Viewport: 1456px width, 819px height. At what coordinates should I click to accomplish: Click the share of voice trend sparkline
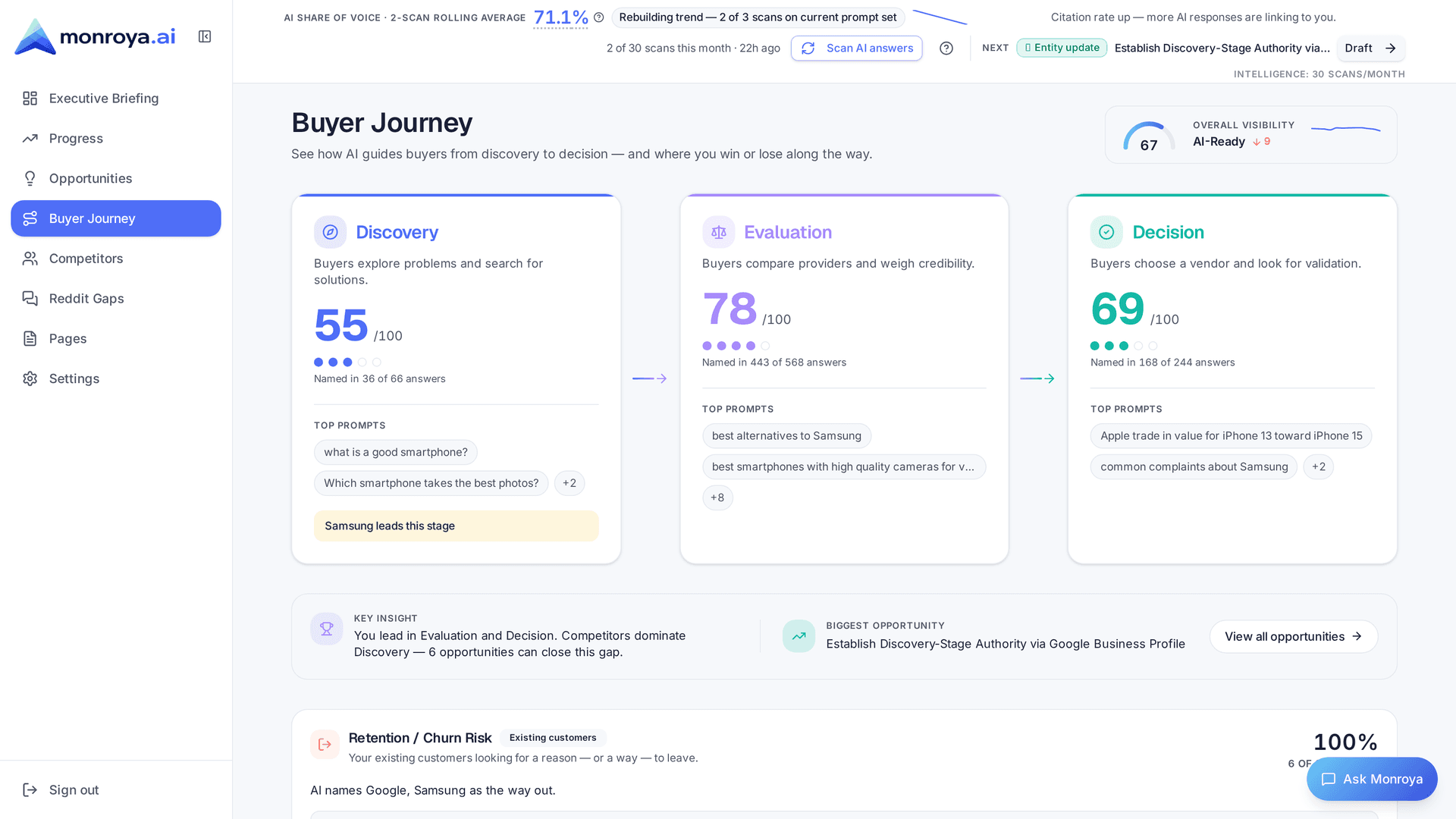click(940, 17)
